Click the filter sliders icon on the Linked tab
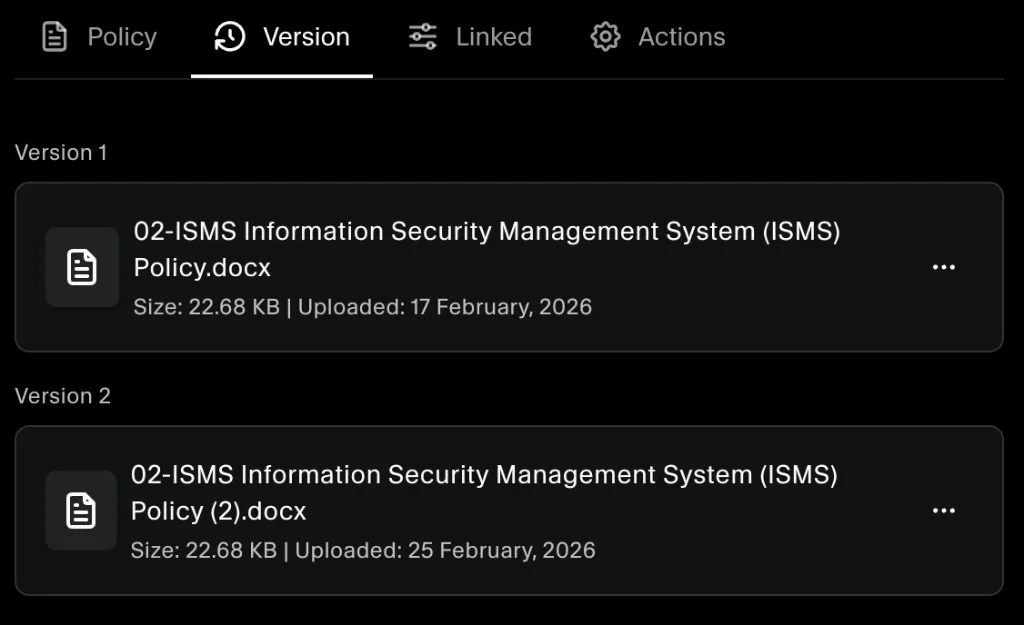 coord(421,36)
